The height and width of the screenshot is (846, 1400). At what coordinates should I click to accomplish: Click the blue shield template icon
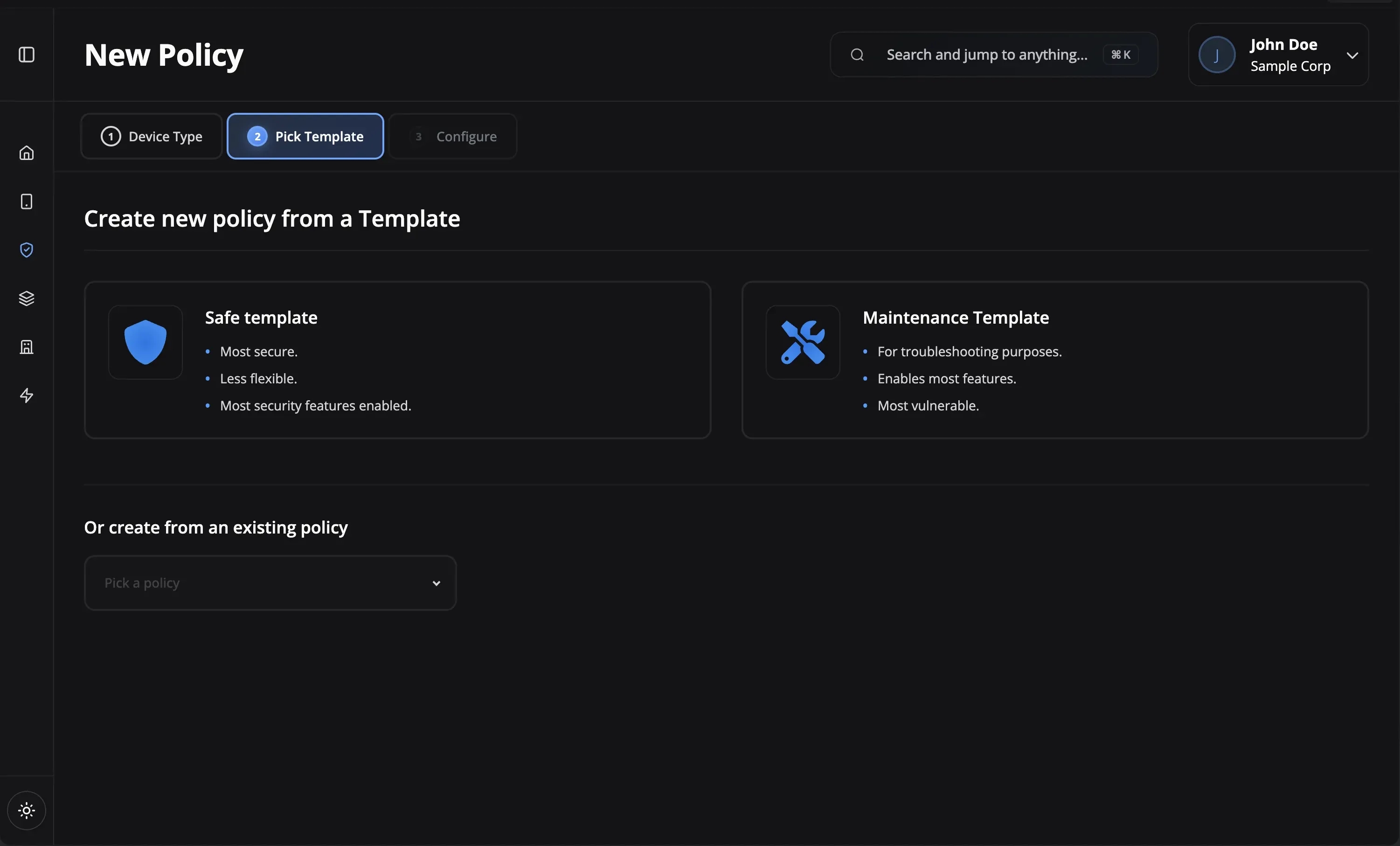[x=146, y=342]
